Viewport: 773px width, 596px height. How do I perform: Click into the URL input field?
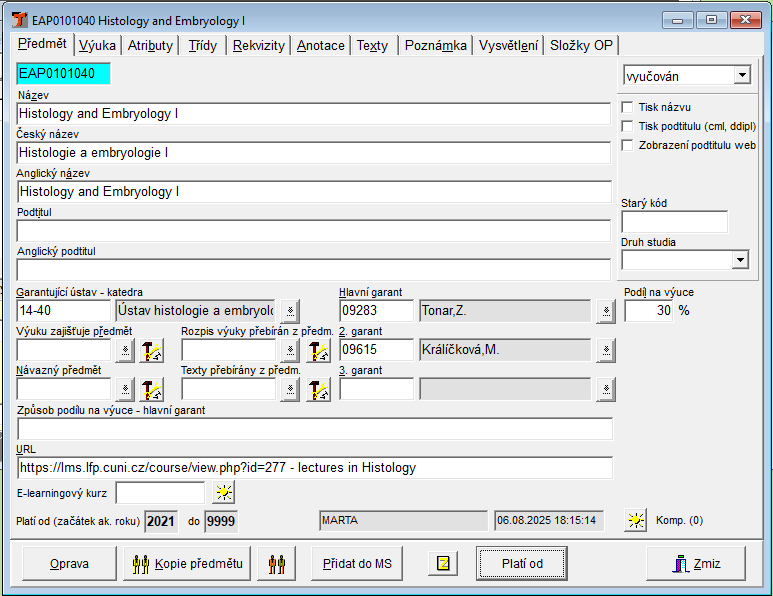click(x=314, y=467)
